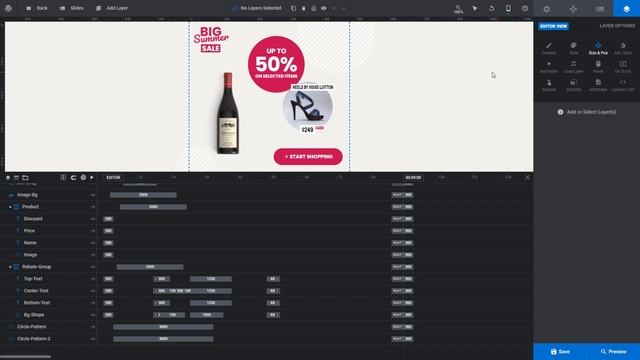Go Back to the overview
The image size is (640, 360).
(37, 8)
